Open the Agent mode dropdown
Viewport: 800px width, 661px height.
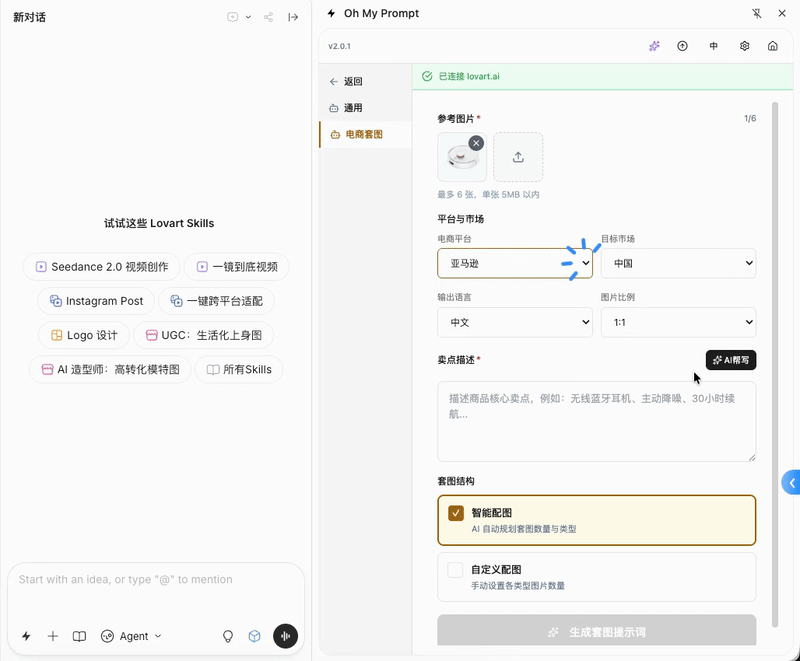coord(131,636)
